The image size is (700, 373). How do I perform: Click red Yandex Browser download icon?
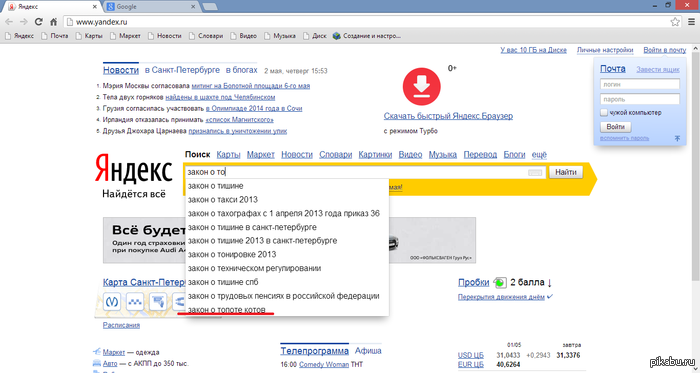[421, 87]
